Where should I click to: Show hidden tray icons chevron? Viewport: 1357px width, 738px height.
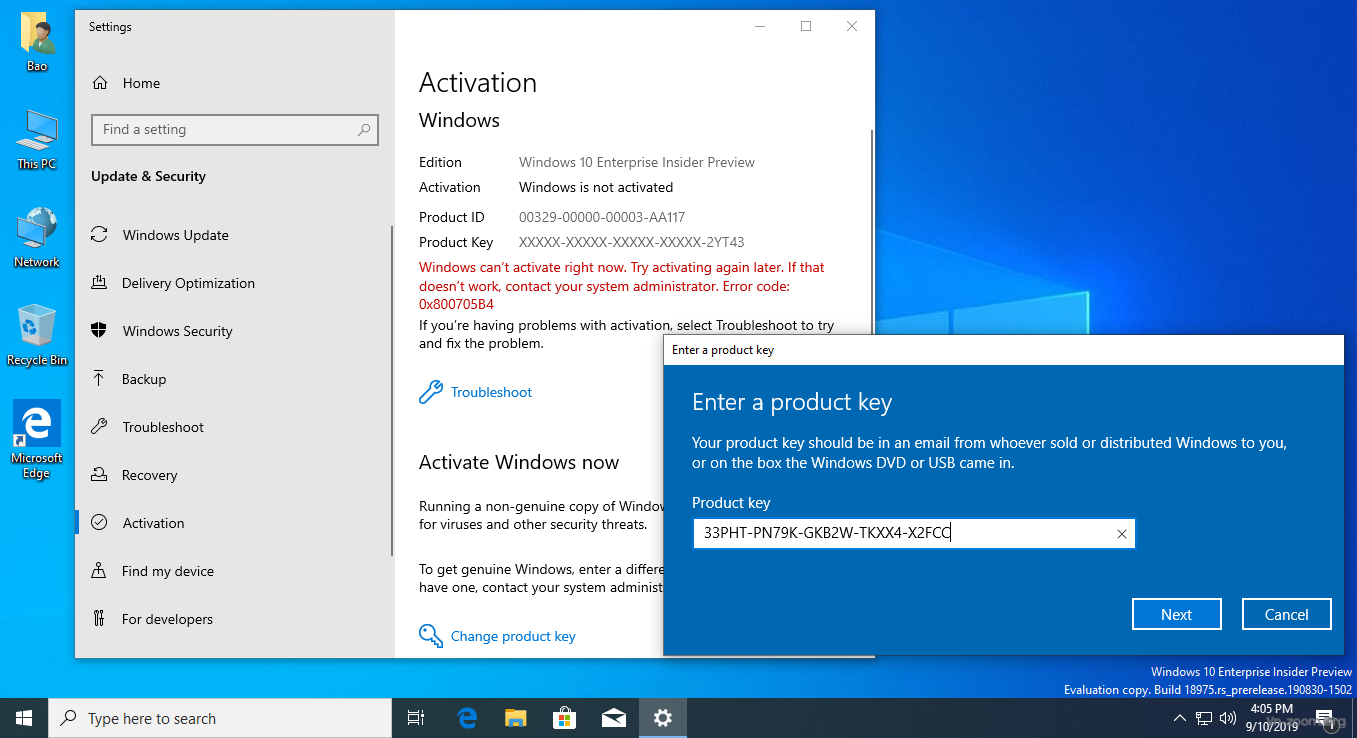(x=1180, y=718)
